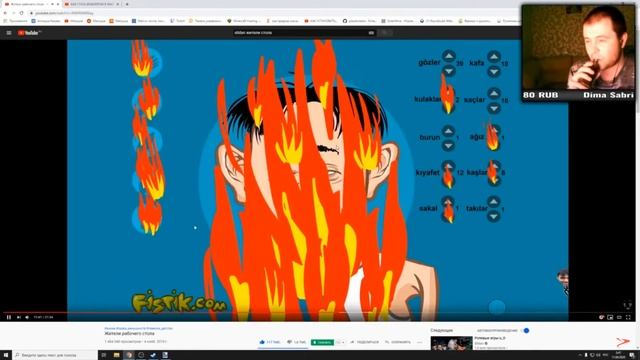Screen dimensions: 640x360
Task: Decrease gözler with the down arrow
Action: [449, 71]
